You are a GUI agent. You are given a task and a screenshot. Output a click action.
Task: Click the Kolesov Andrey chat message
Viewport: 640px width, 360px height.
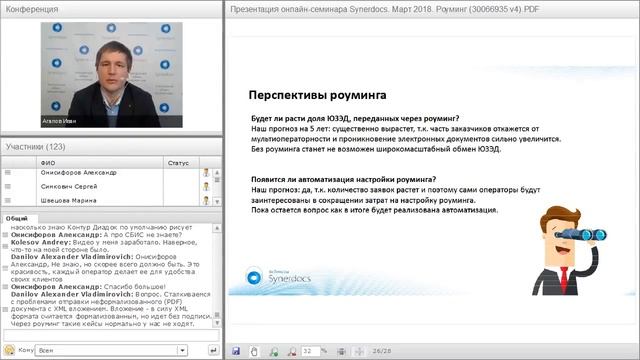click(x=104, y=246)
